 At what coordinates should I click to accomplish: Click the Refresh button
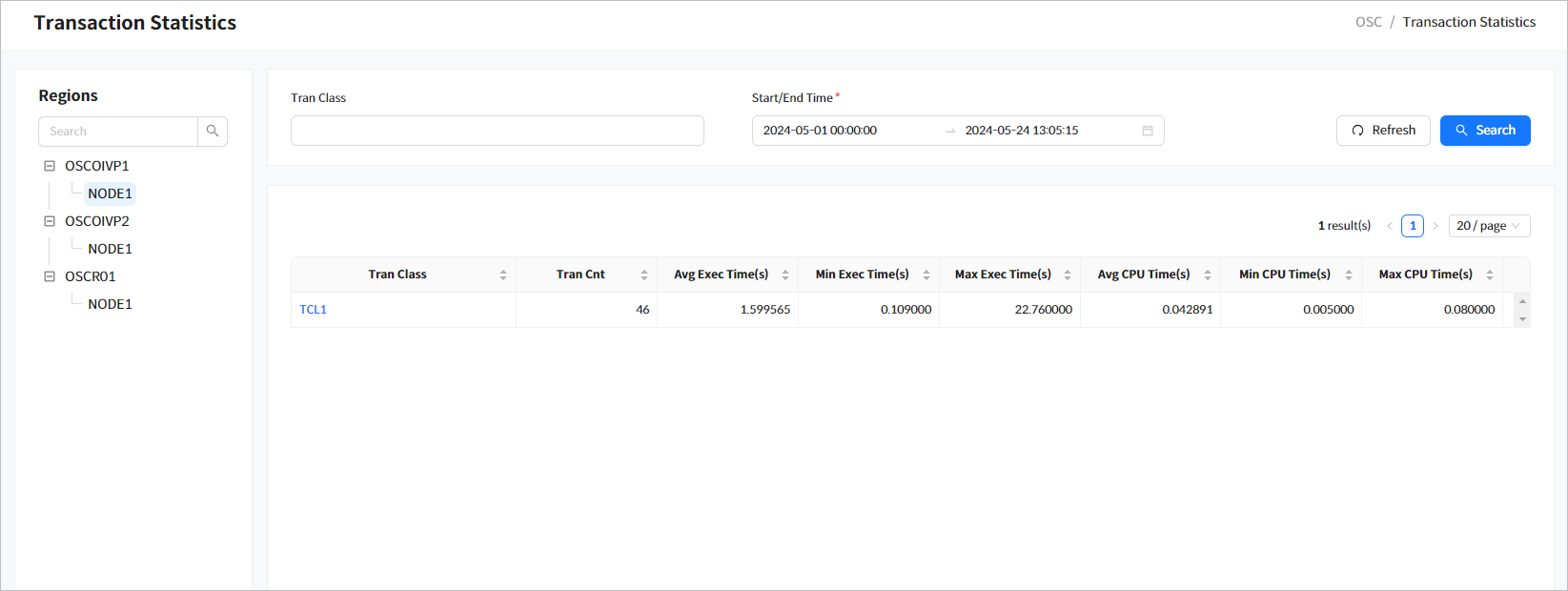tap(1383, 131)
